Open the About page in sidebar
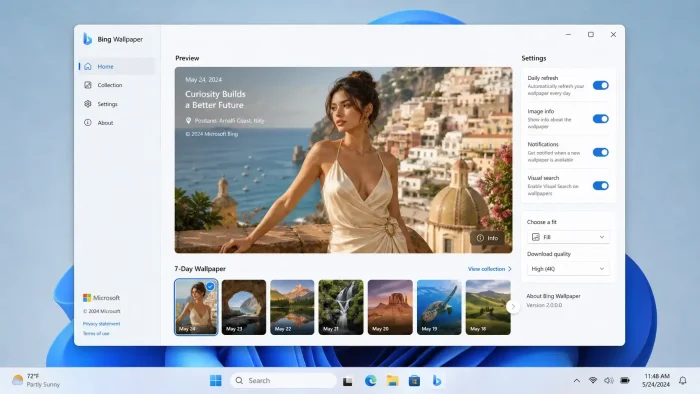The width and height of the screenshot is (700, 394). 117,123
